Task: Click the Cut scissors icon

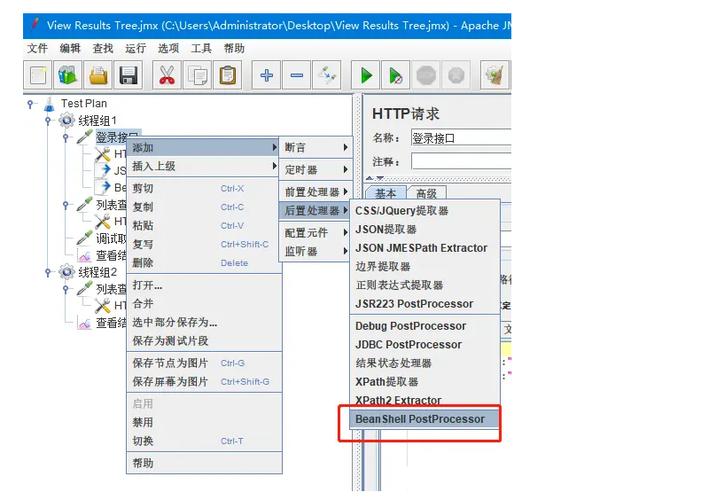Action: pyautogui.click(x=166, y=75)
